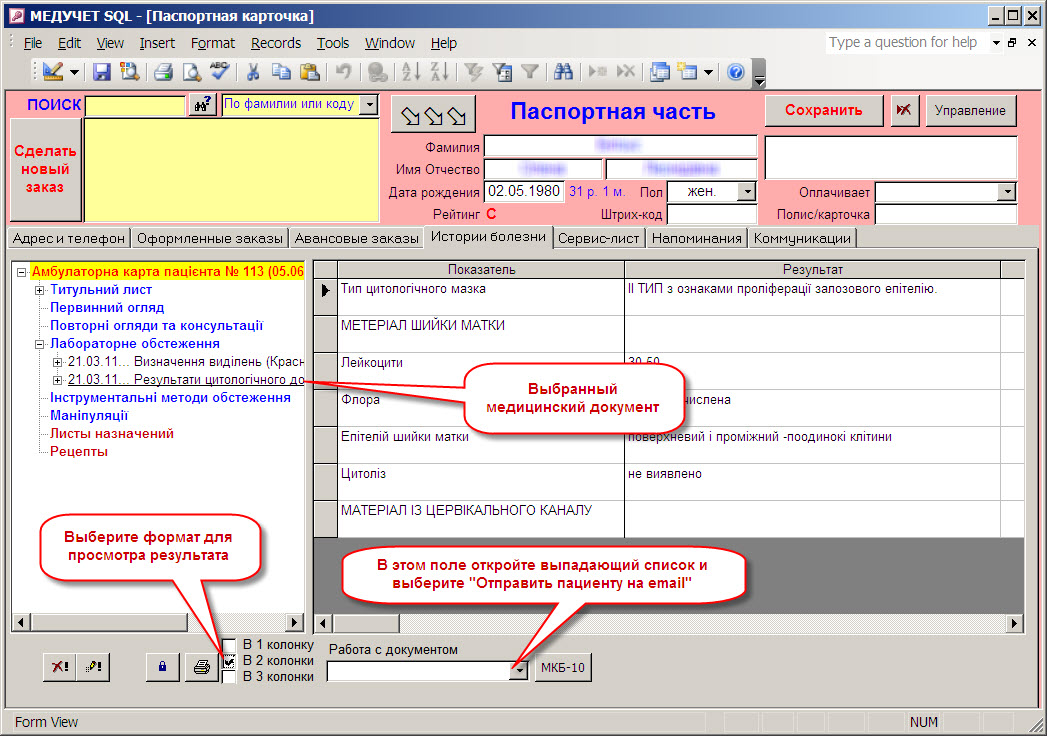This screenshot has width=1047, height=736.
Task: Click the Find binoculars icon
Action: pyautogui.click(x=563, y=71)
